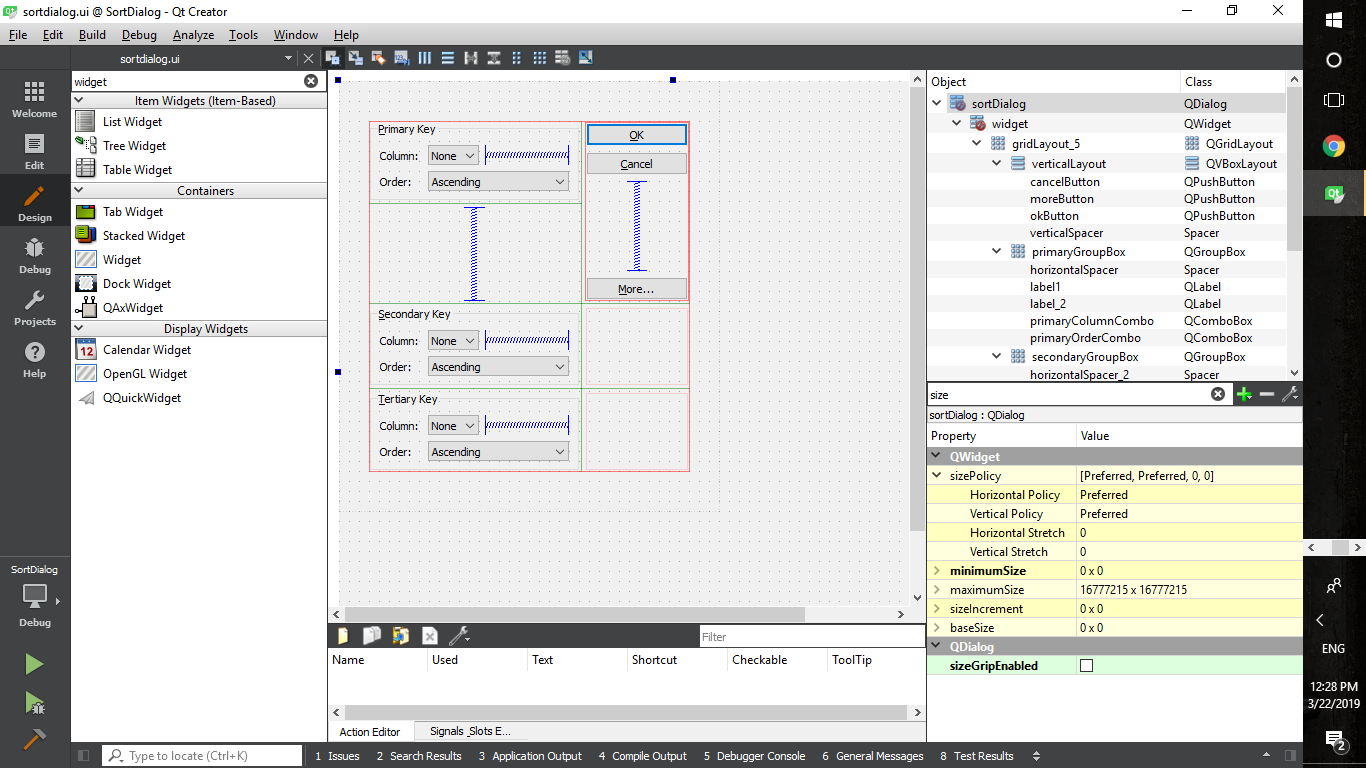
Task: Enable the sizeGripEnabled checkbox
Action: [1087, 666]
